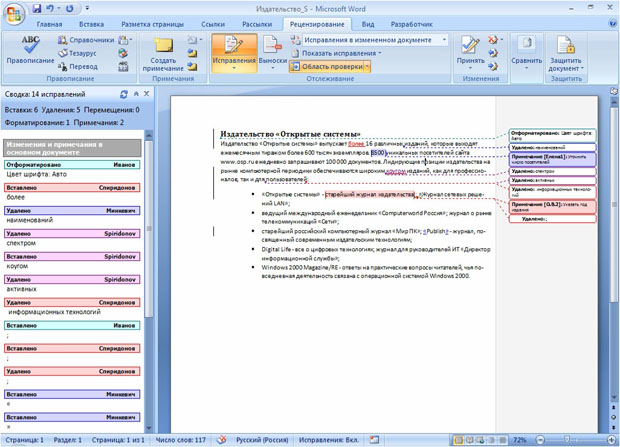Image resolution: width=620 pixels, height=447 pixels.
Task: Select the Отформатировано Иванов revision entry
Action: 72,165
